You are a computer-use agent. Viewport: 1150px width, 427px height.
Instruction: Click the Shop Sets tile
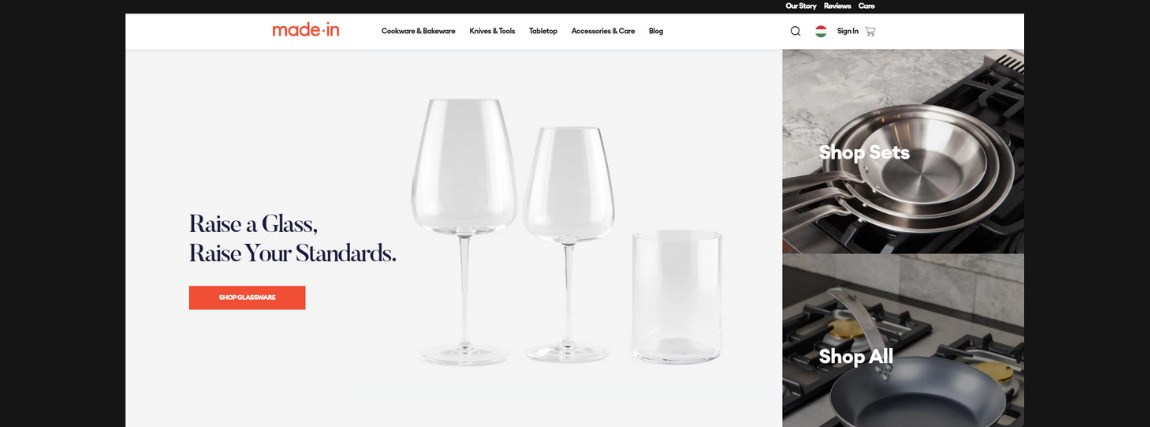903,152
